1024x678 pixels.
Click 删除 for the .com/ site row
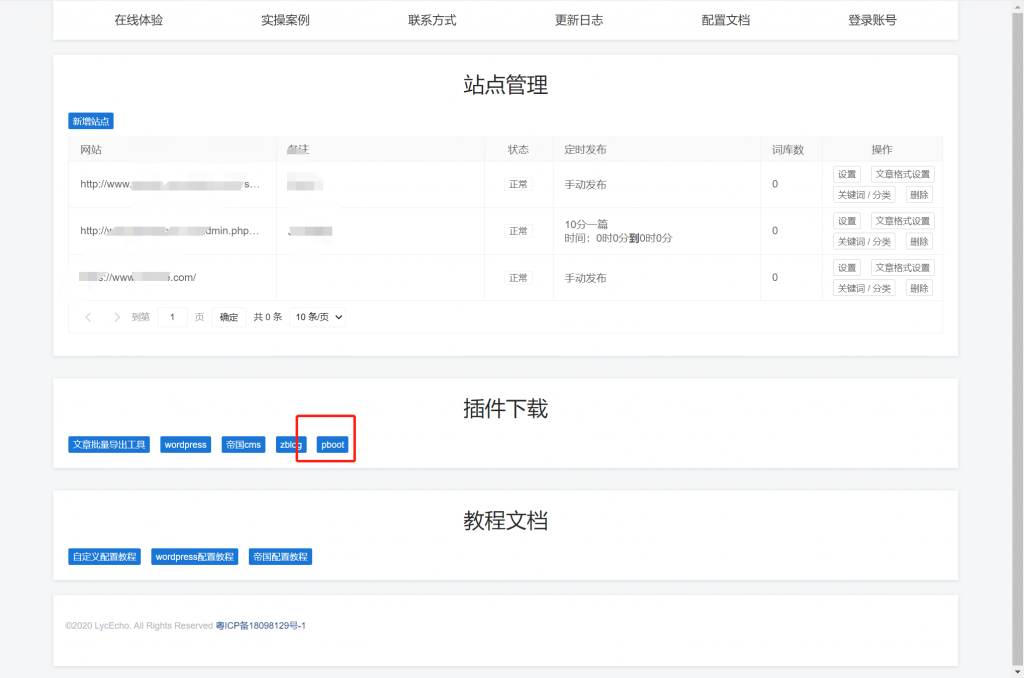(x=919, y=288)
